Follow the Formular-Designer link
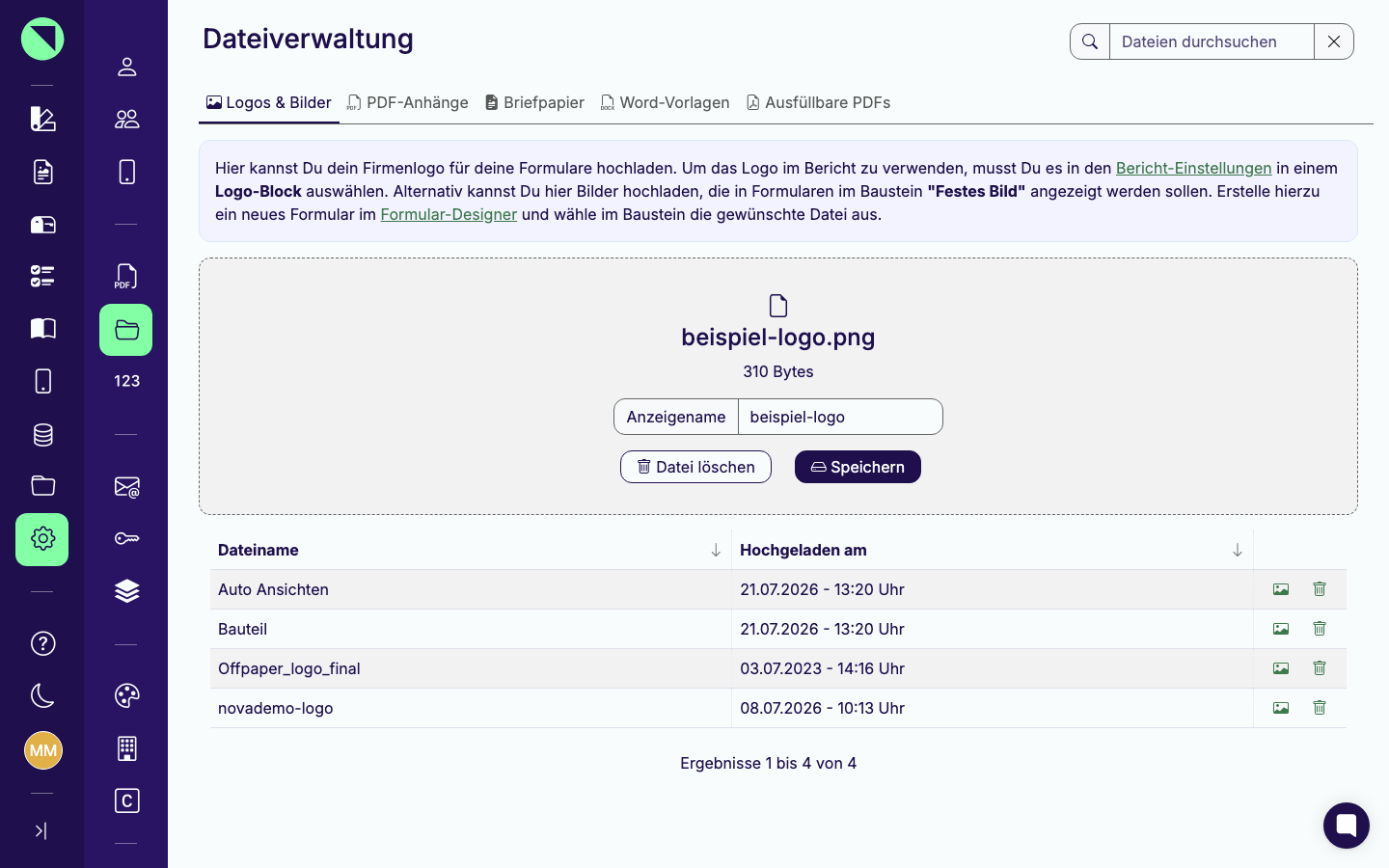This screenshot has height=868, width=1389. pyautogui.click(x=449, y=214)
